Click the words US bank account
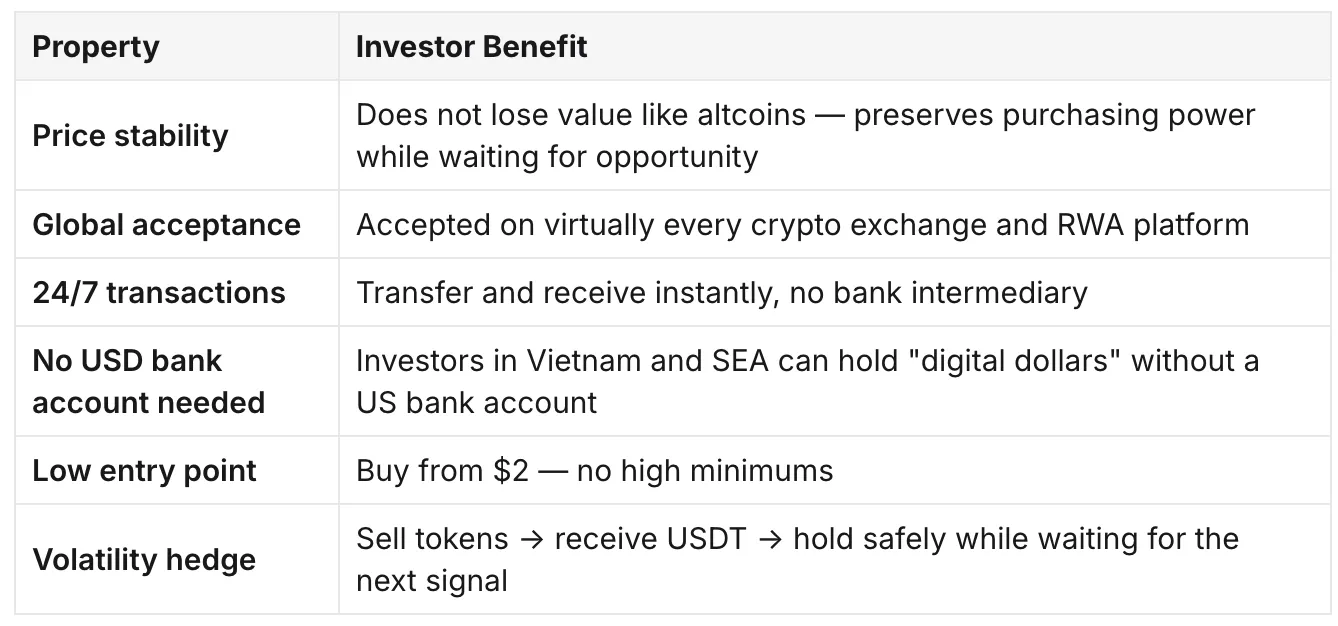 (477, 402)
